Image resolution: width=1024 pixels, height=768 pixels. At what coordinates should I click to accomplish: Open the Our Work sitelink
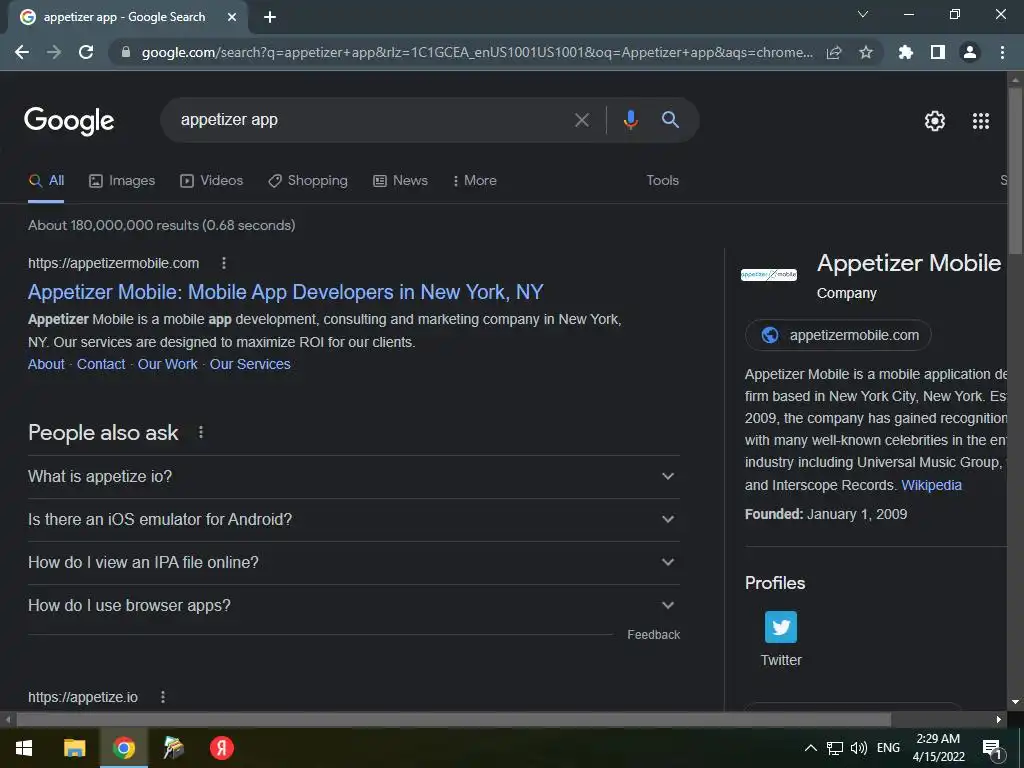pos(167,364)
